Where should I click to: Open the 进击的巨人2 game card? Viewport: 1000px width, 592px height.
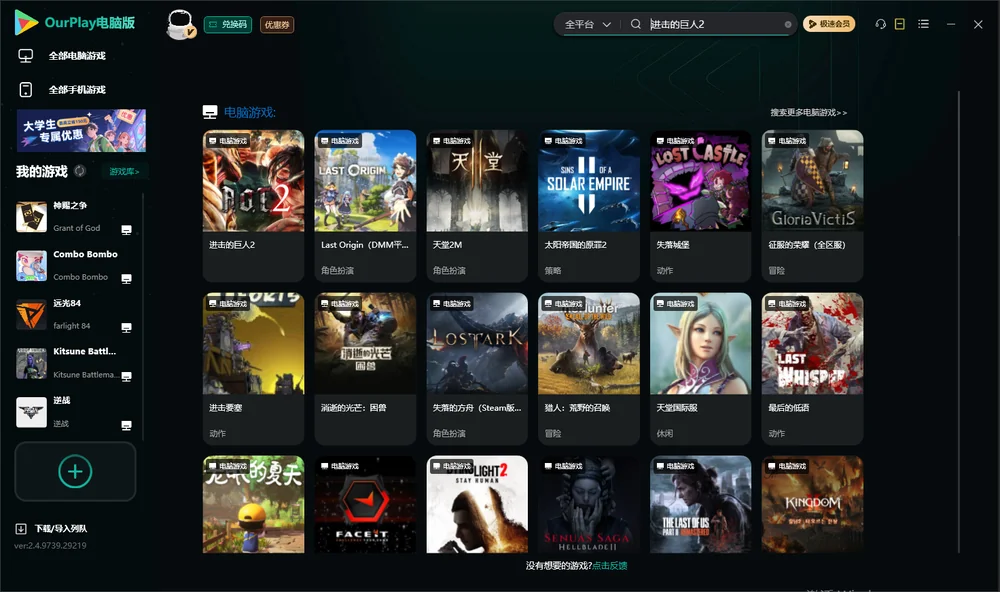[x=253, y=205]
